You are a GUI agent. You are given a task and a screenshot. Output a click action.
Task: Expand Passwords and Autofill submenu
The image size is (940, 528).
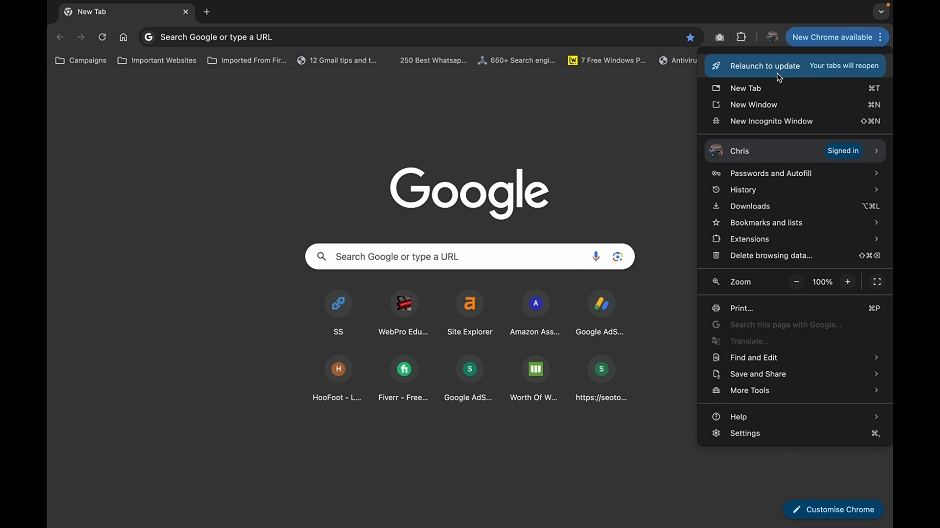click(x=795, y=173)
